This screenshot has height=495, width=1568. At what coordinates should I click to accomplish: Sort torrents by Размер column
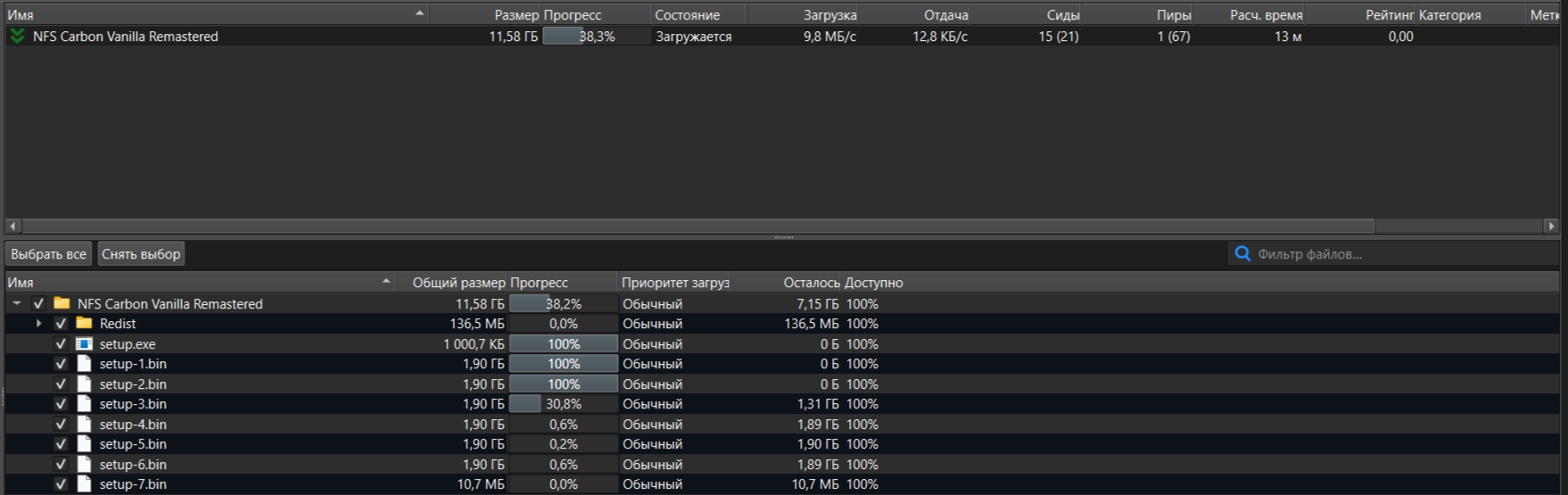tap(485, 14)
